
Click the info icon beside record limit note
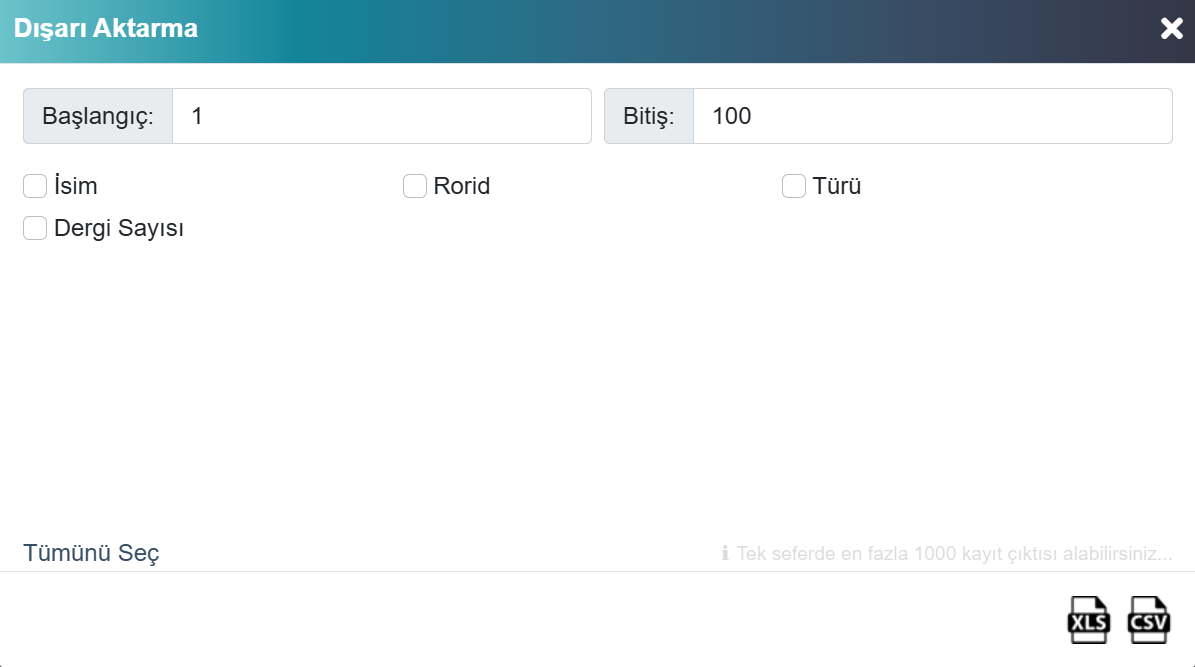[725, 553]
